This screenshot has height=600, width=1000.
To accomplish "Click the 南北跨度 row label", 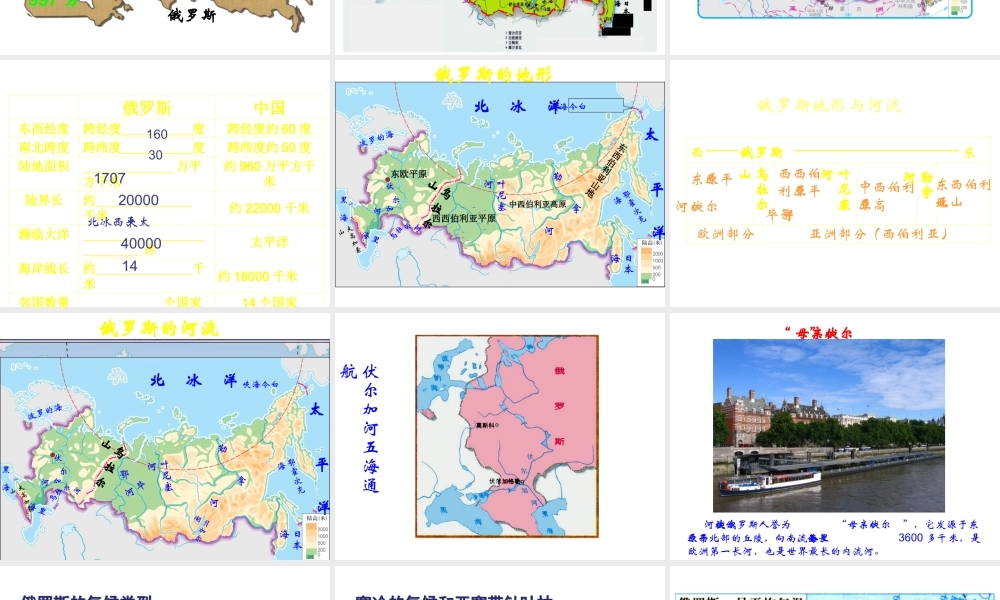I will (43, 147).
